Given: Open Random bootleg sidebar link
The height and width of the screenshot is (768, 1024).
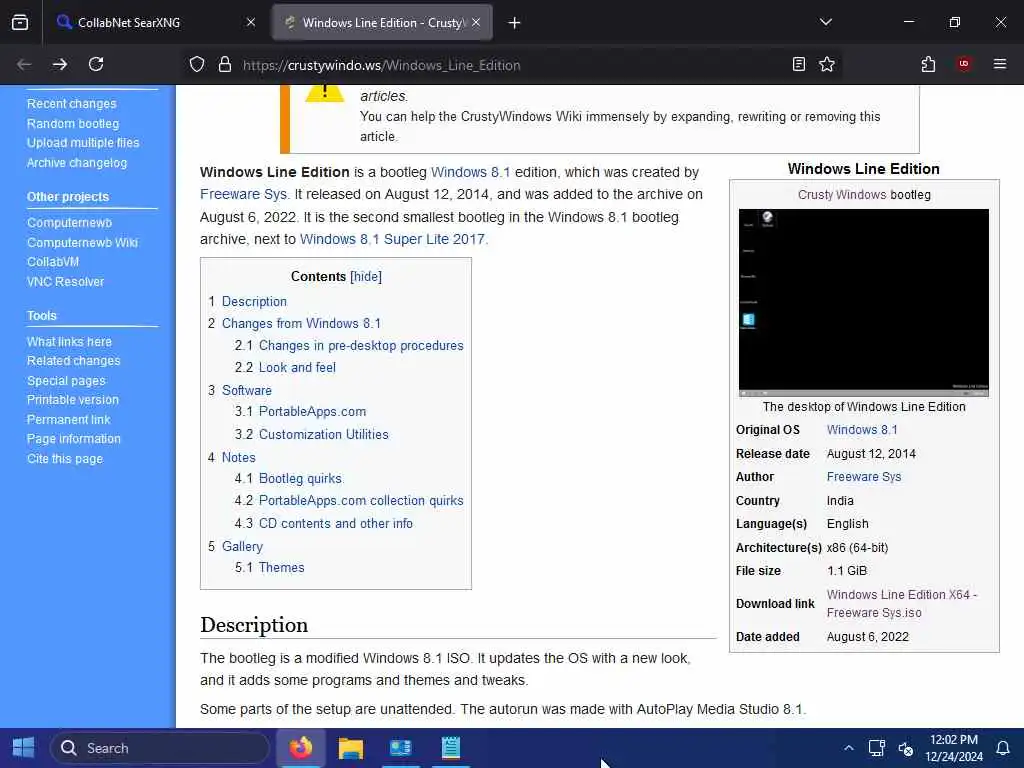Looking at the screenshot, I should click(72, 123).
